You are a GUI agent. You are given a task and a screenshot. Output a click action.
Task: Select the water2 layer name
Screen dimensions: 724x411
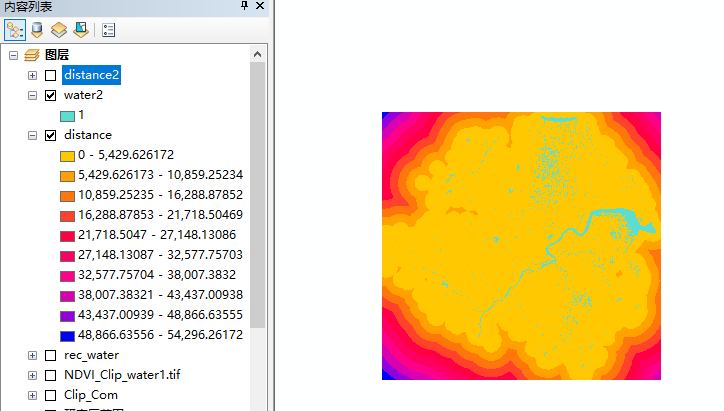[83, 95]
